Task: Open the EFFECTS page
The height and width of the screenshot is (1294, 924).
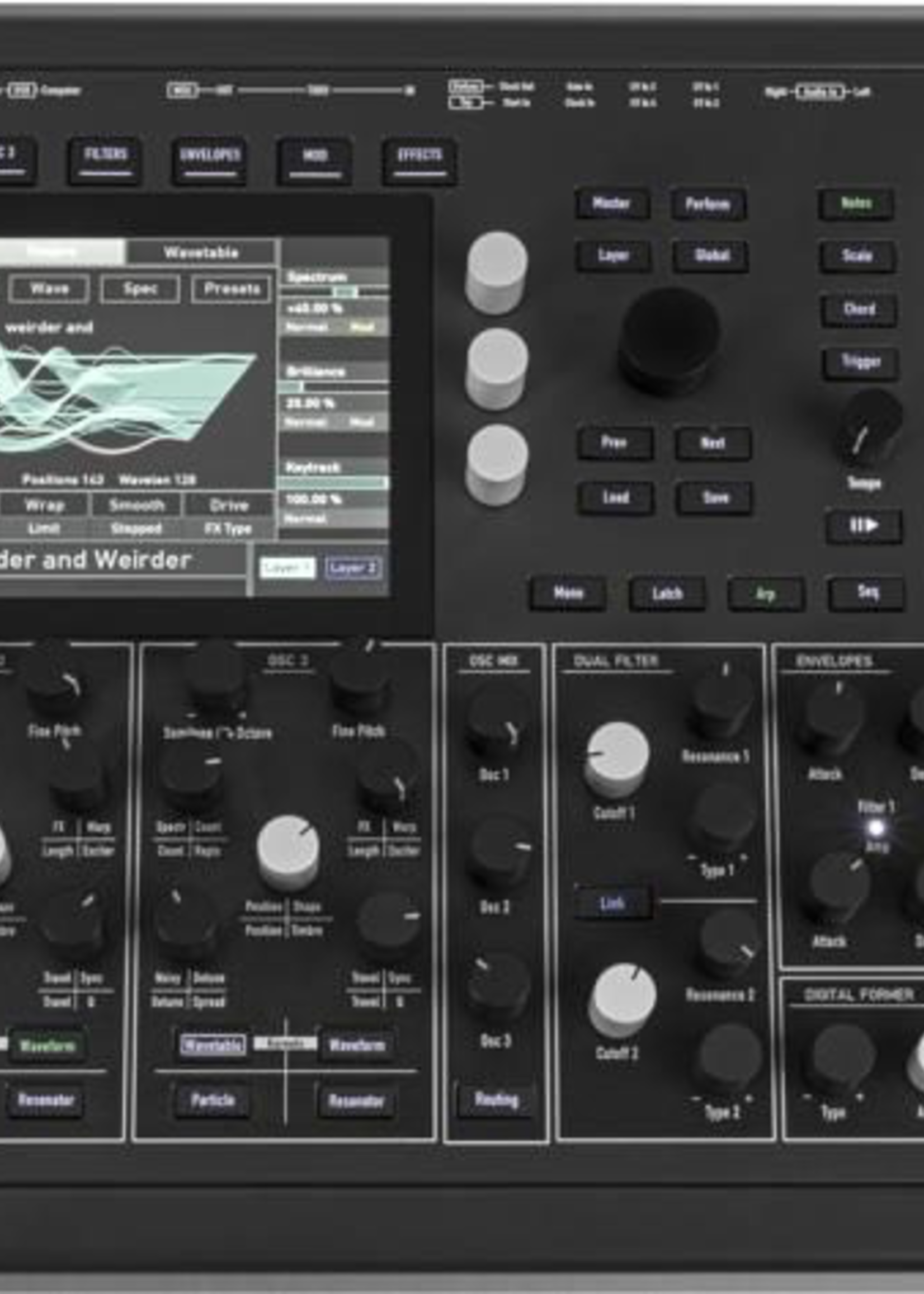Action: 419,160
